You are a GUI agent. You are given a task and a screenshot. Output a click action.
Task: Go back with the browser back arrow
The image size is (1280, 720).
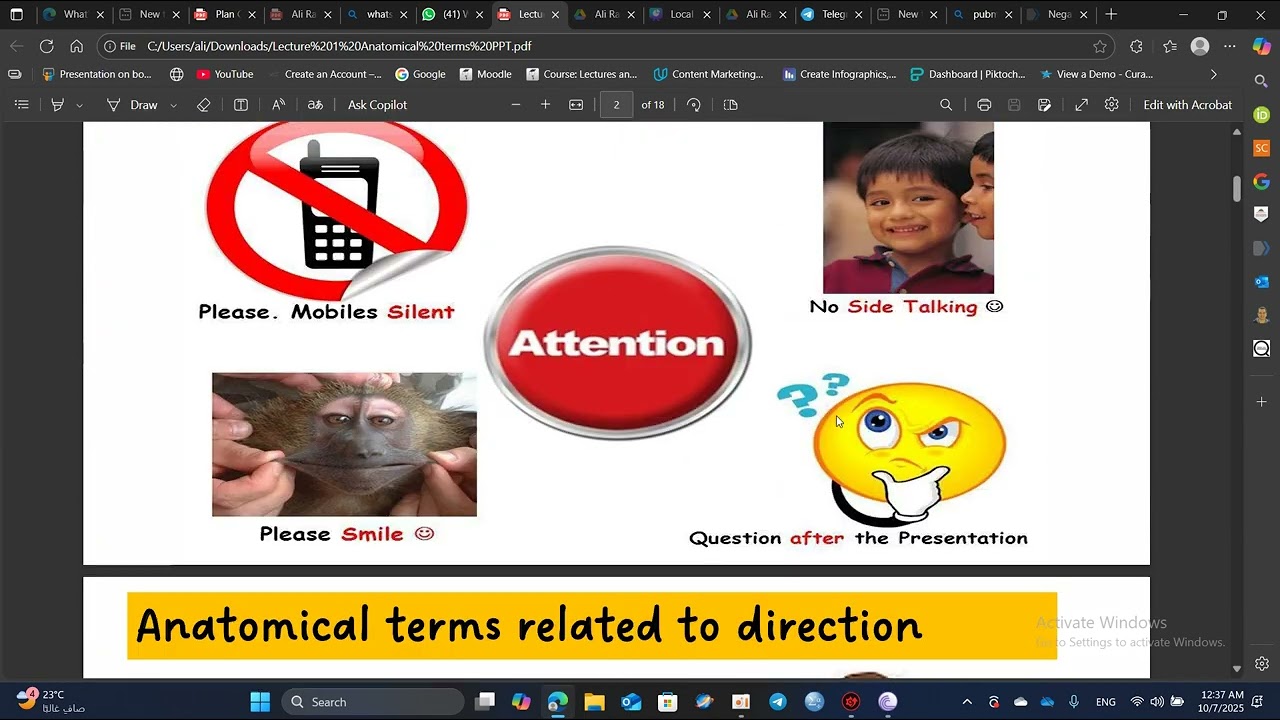[x=16, y=46]
